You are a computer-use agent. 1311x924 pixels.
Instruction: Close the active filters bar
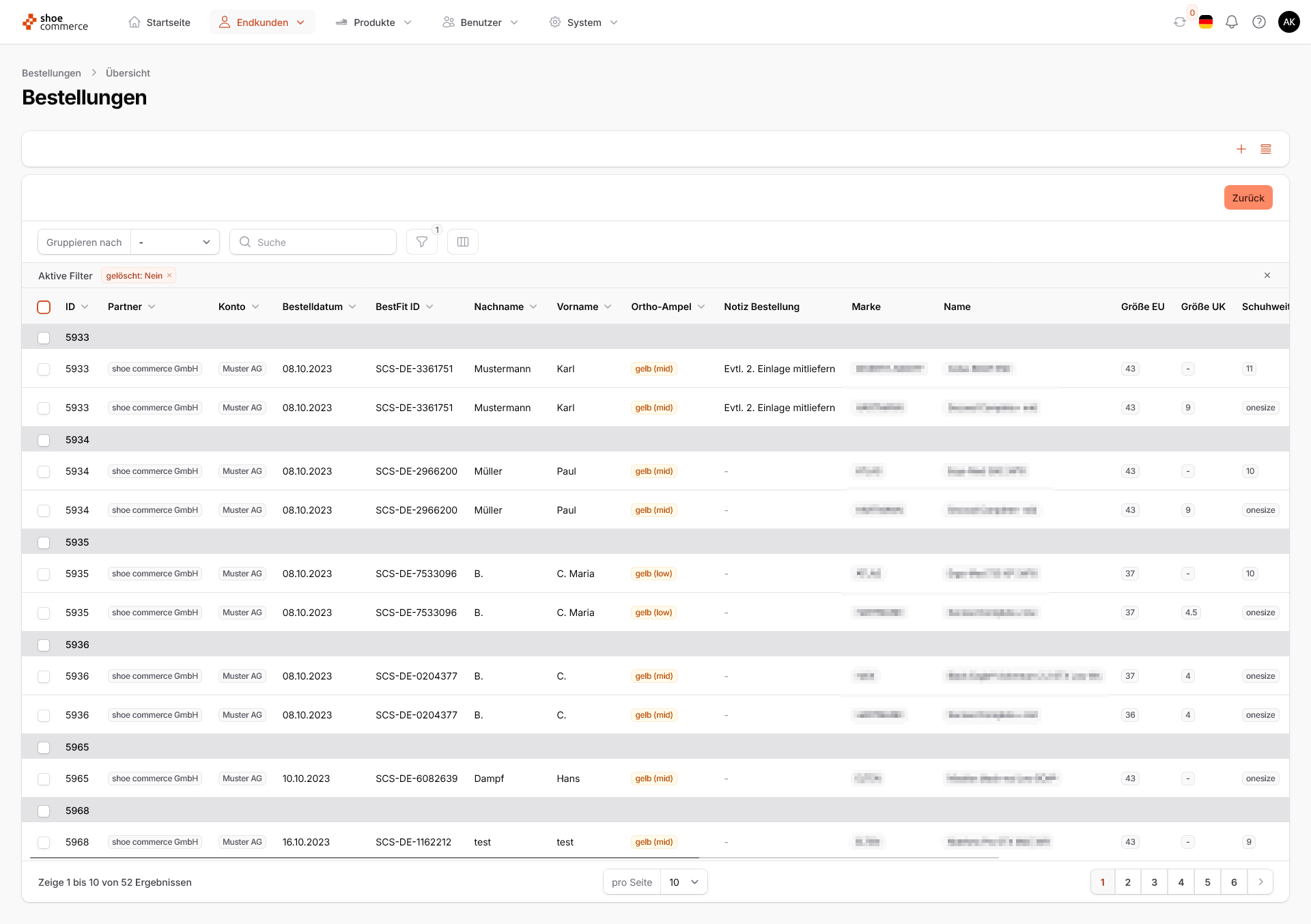tap(1267, 275)
